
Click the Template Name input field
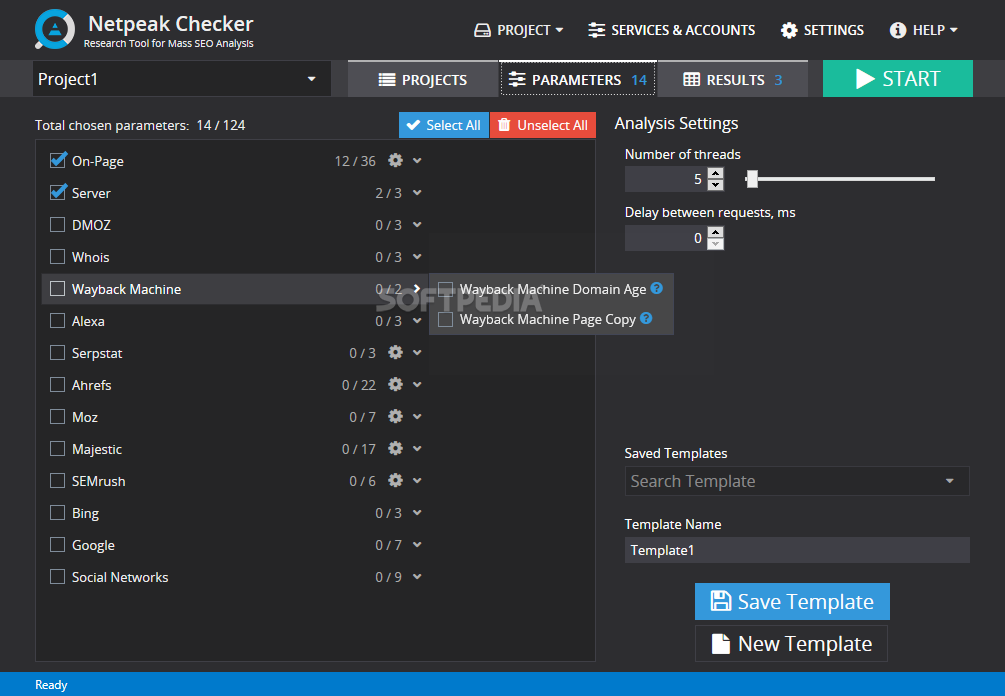(797, 550)
